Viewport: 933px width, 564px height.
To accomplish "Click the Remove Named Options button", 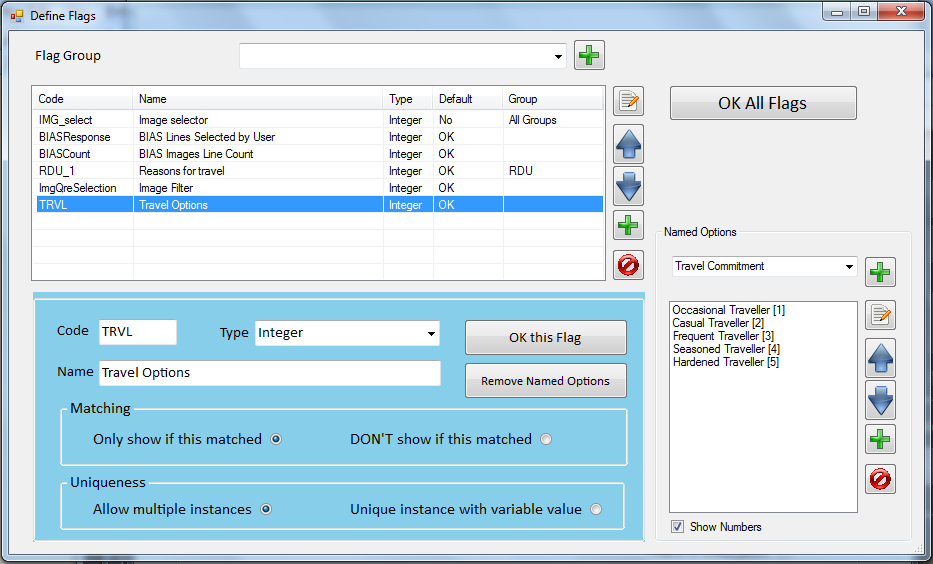I will coord(545,381).
